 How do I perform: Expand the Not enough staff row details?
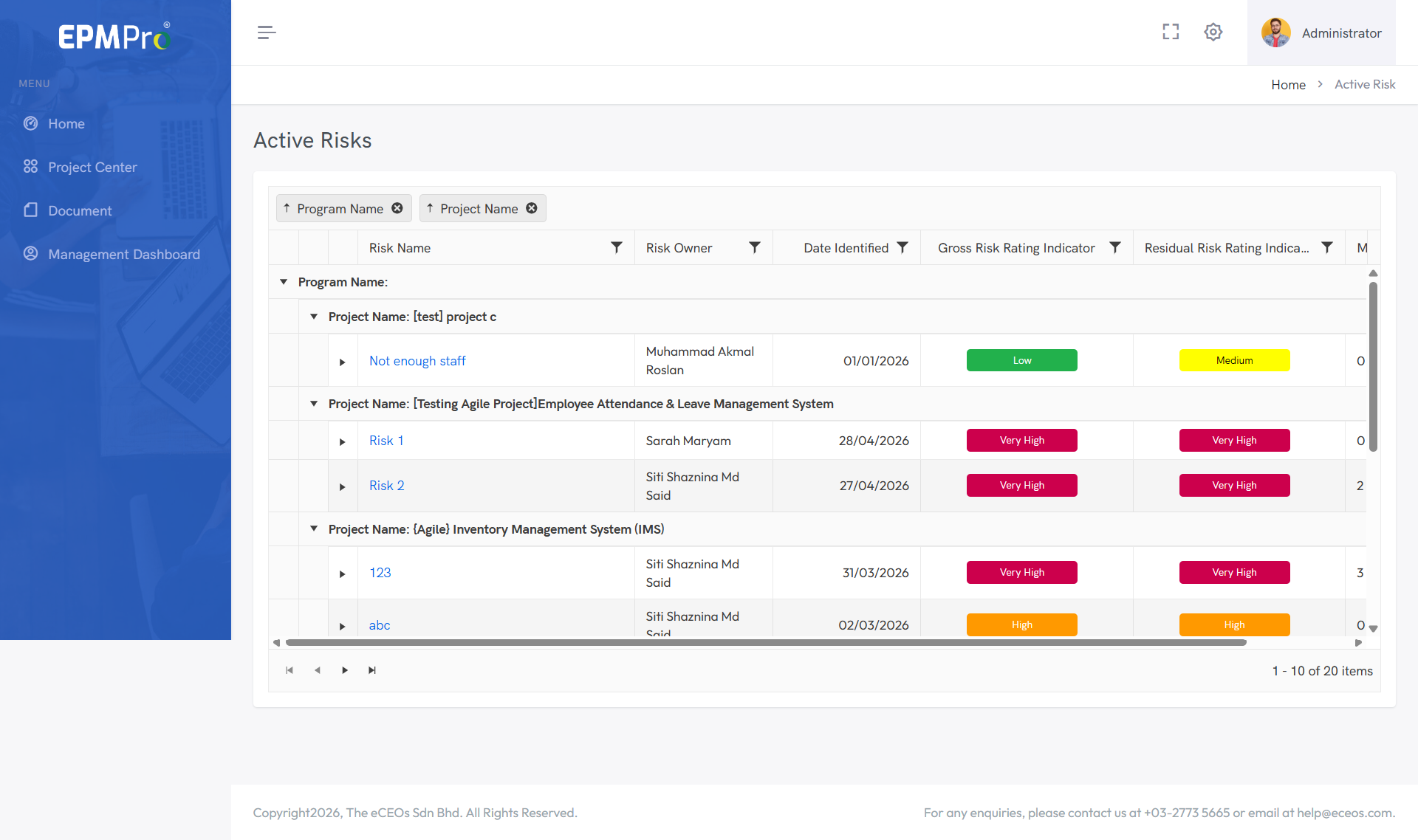tap(343, 362)
